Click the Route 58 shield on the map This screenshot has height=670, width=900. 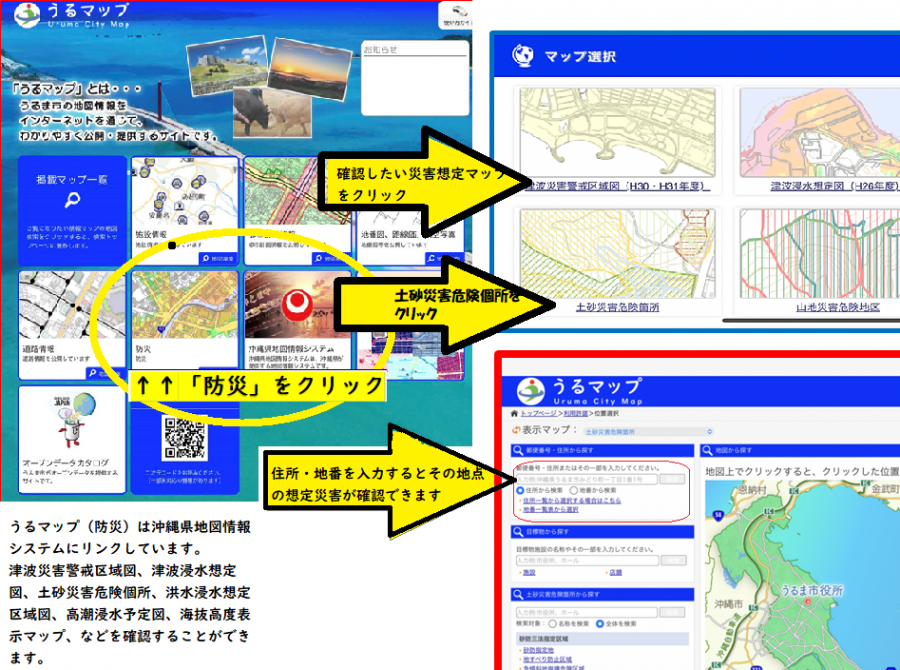click(x=718, y=515)
